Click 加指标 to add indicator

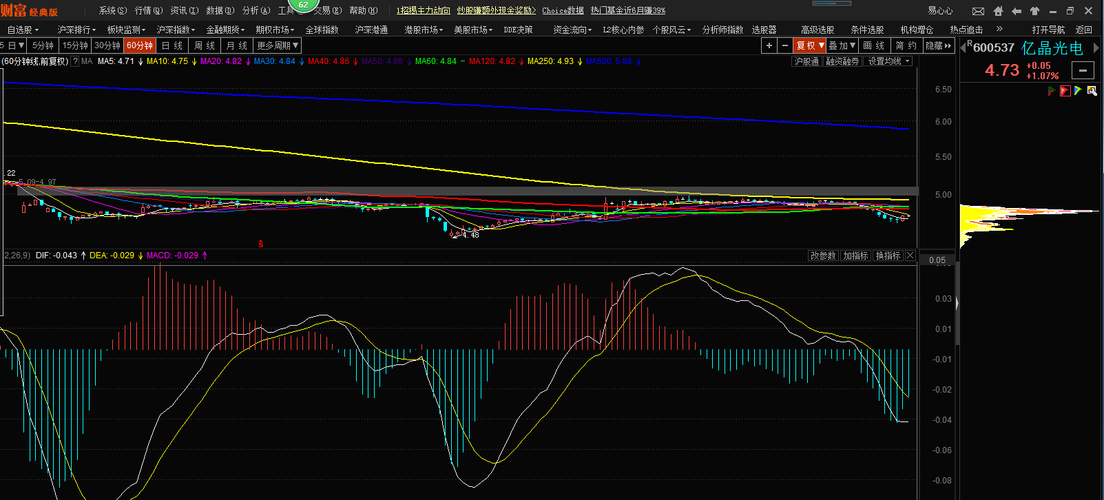pos(856,256)
